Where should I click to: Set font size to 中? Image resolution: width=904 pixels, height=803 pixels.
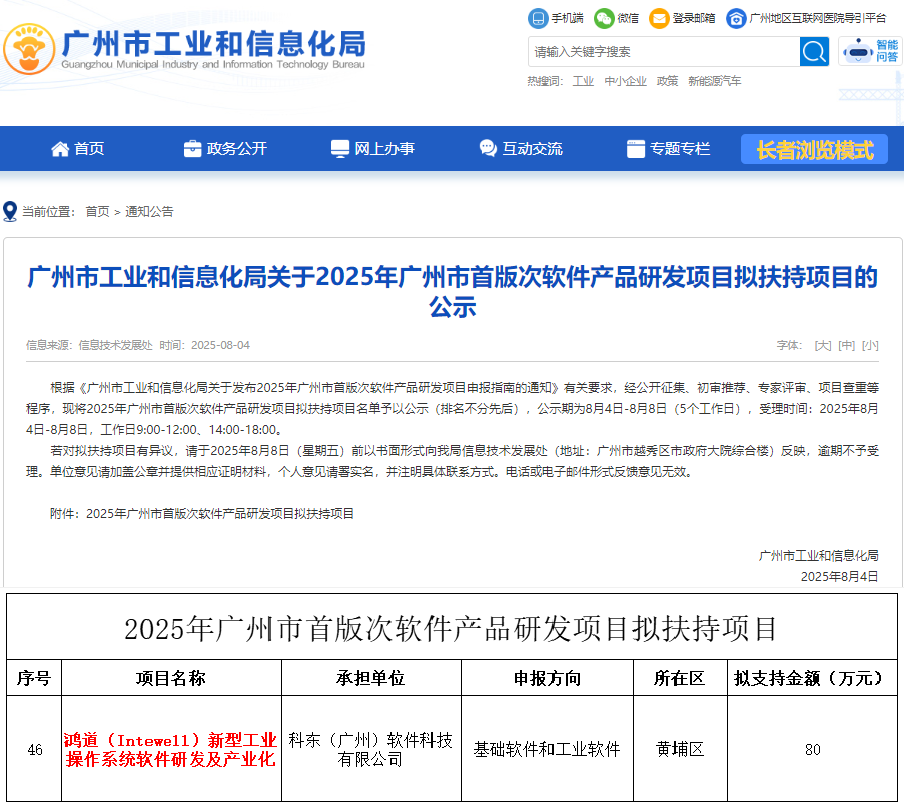point(846,345)
